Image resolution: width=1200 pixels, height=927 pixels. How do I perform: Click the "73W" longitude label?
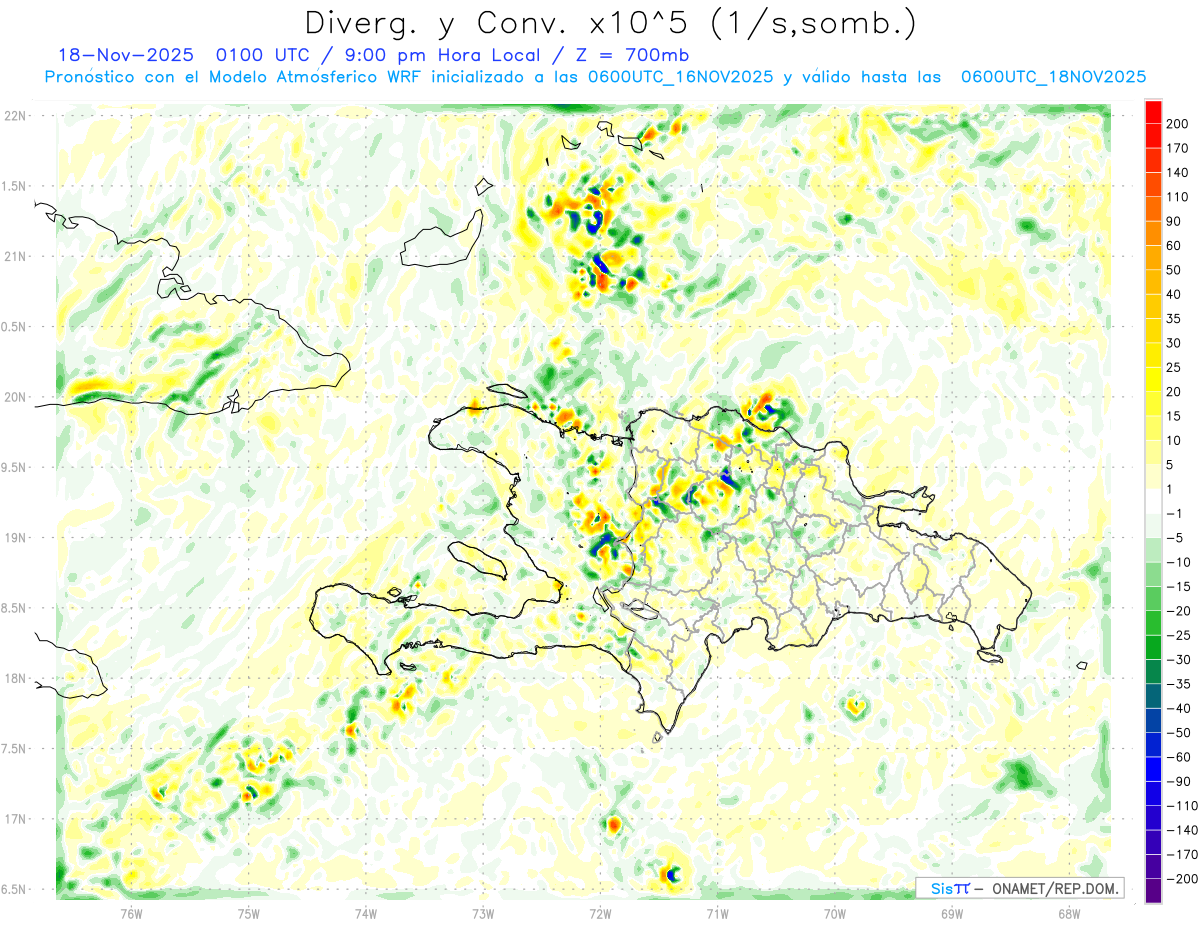click(483, 913)
